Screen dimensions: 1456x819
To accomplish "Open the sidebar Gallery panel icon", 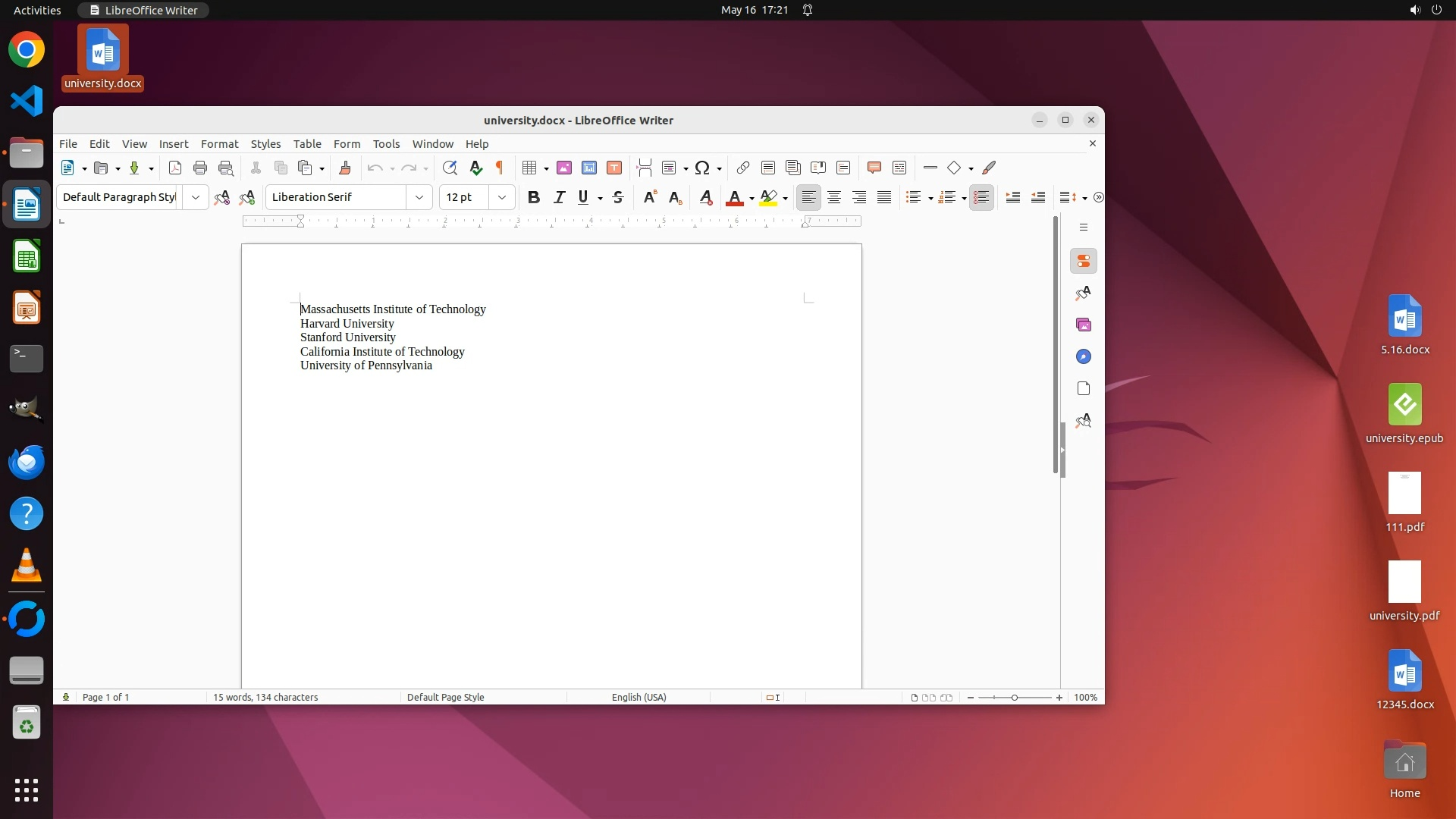I will click(x=1083, y=325).
